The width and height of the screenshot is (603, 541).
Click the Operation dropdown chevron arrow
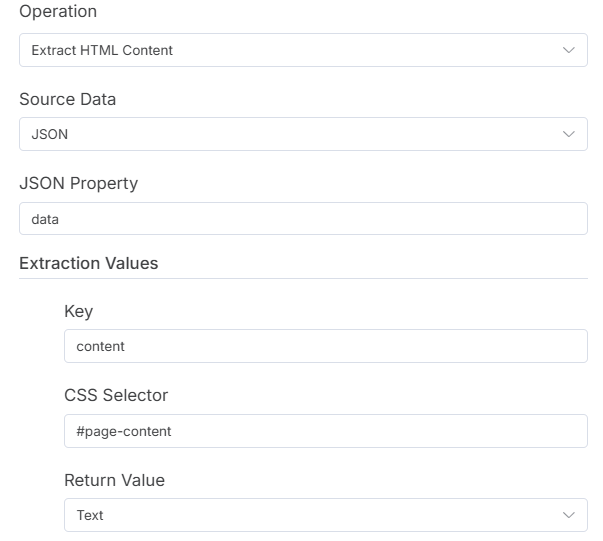568,50
